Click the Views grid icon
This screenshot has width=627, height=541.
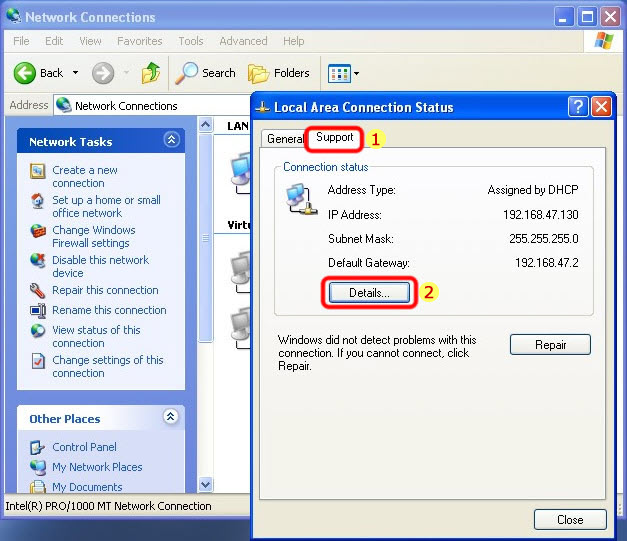coord(339,74)
